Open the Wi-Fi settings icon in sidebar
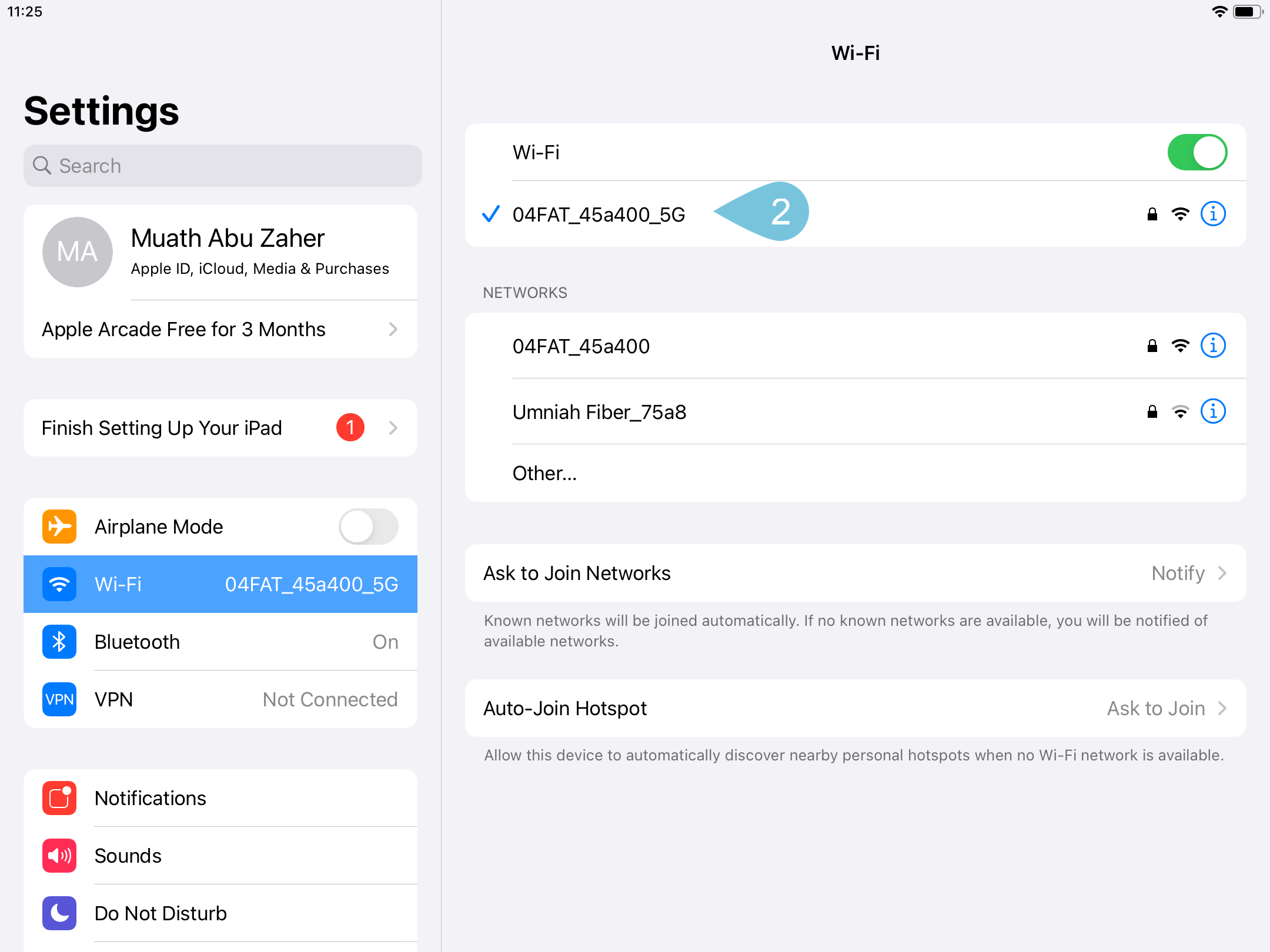The height and width of the screenshot is (952, 1270). coord(58,584)
